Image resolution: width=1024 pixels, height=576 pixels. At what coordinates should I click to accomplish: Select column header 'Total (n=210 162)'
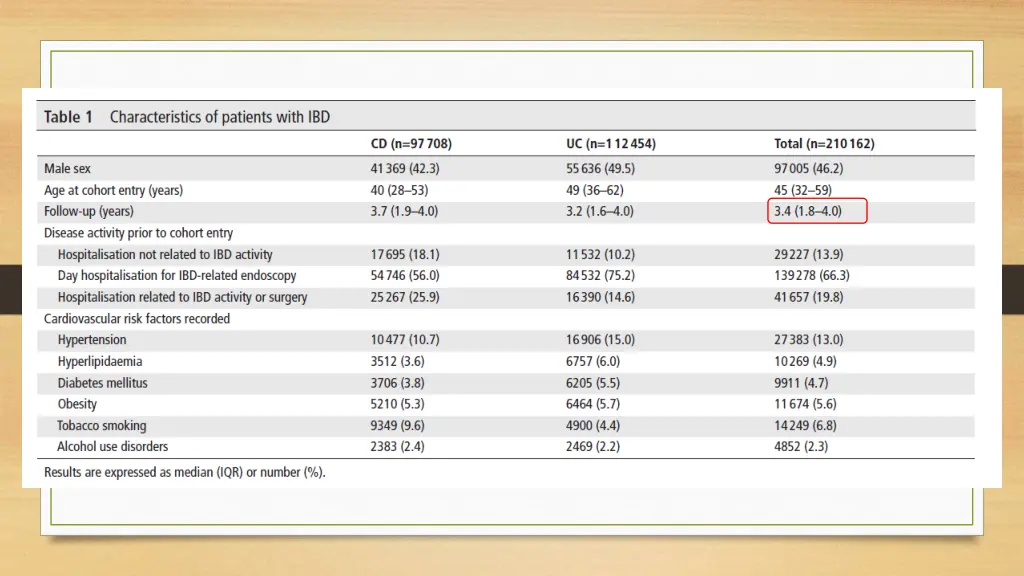point(824,144)
